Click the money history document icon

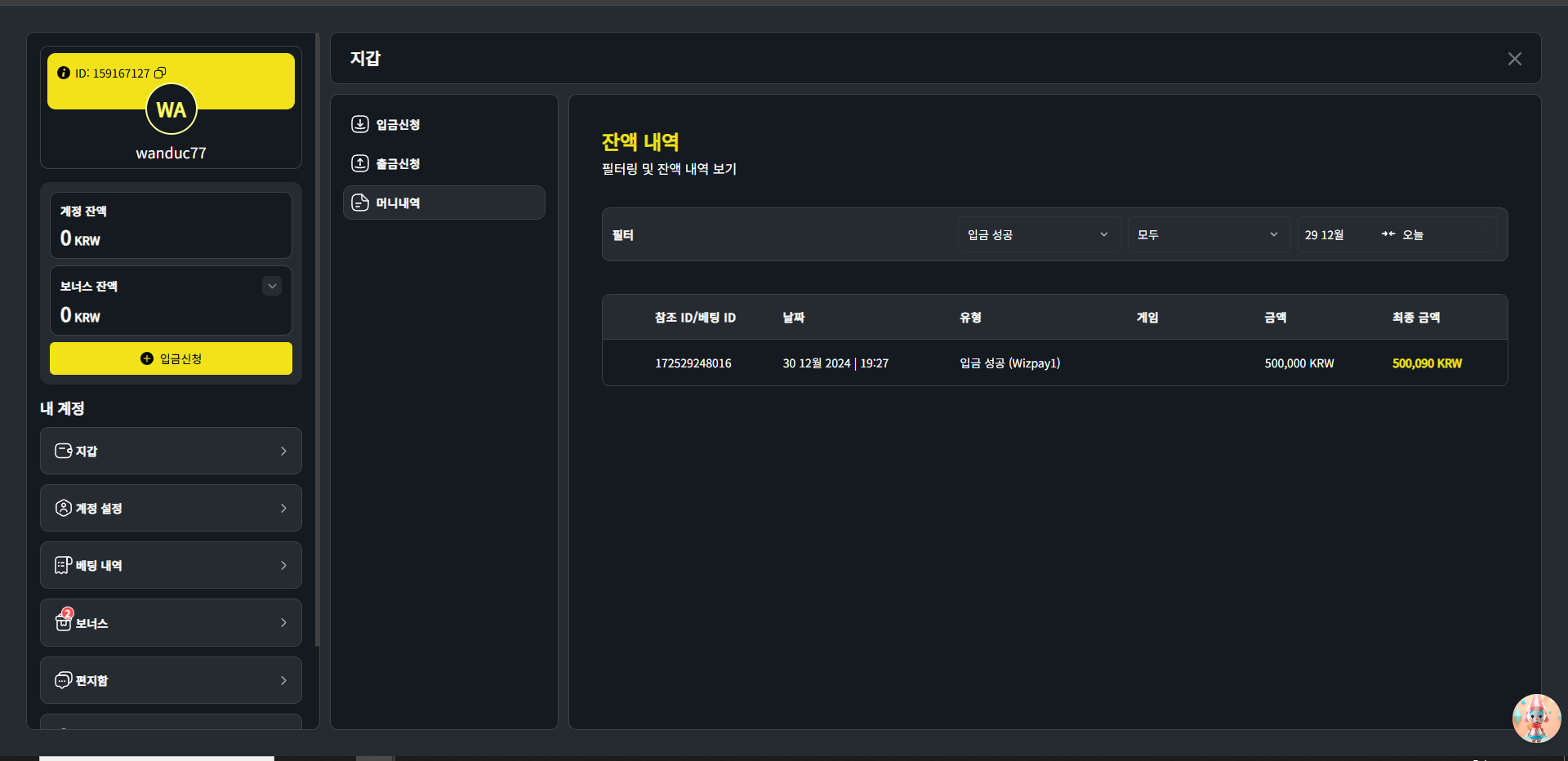pyautogui.click(x=360, y=202)
